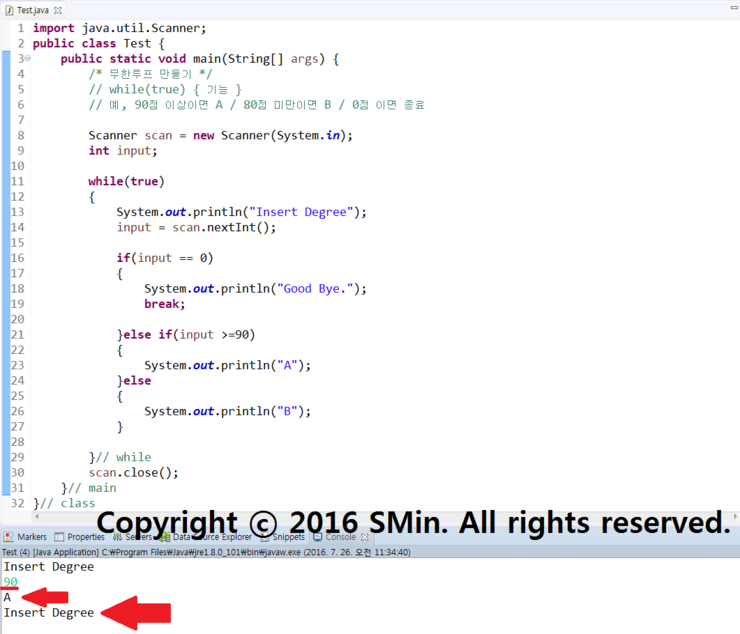Close the Test.java editor tab

(58, 10)
